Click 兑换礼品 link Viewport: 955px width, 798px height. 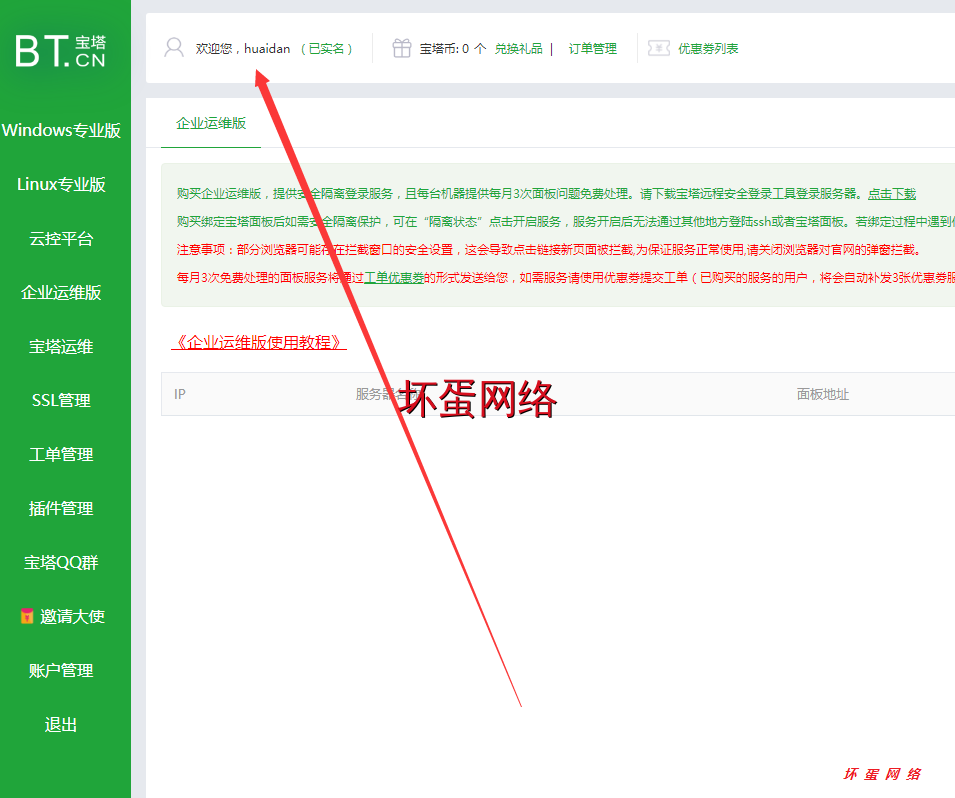pos(518,49)
